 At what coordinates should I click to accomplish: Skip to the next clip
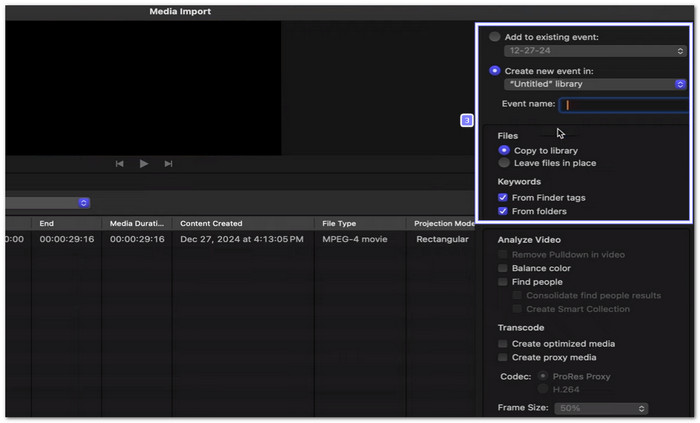coord(168,164)
